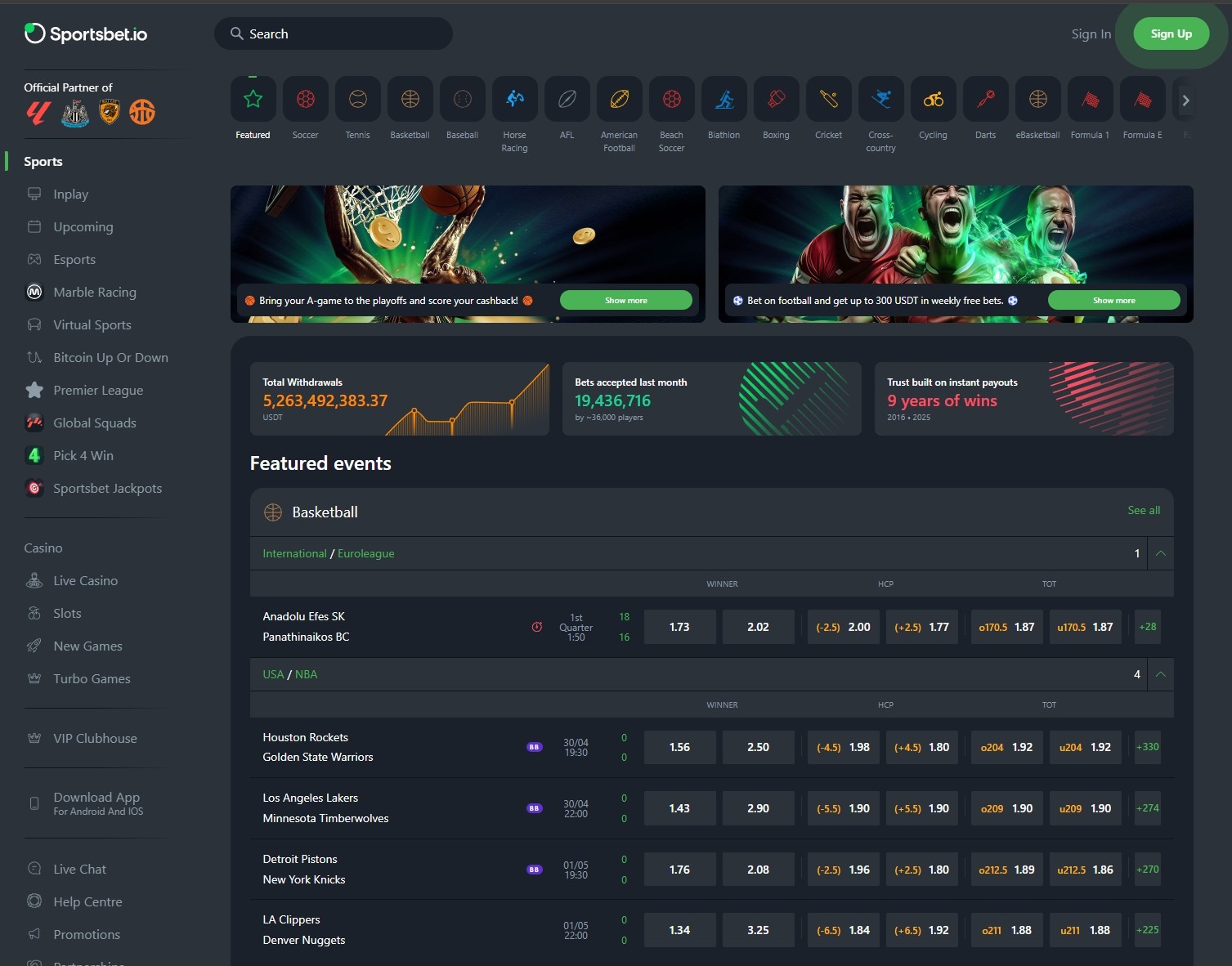Open Upcoming in the sidebar

pyautogui.click(x=83, y=227)
